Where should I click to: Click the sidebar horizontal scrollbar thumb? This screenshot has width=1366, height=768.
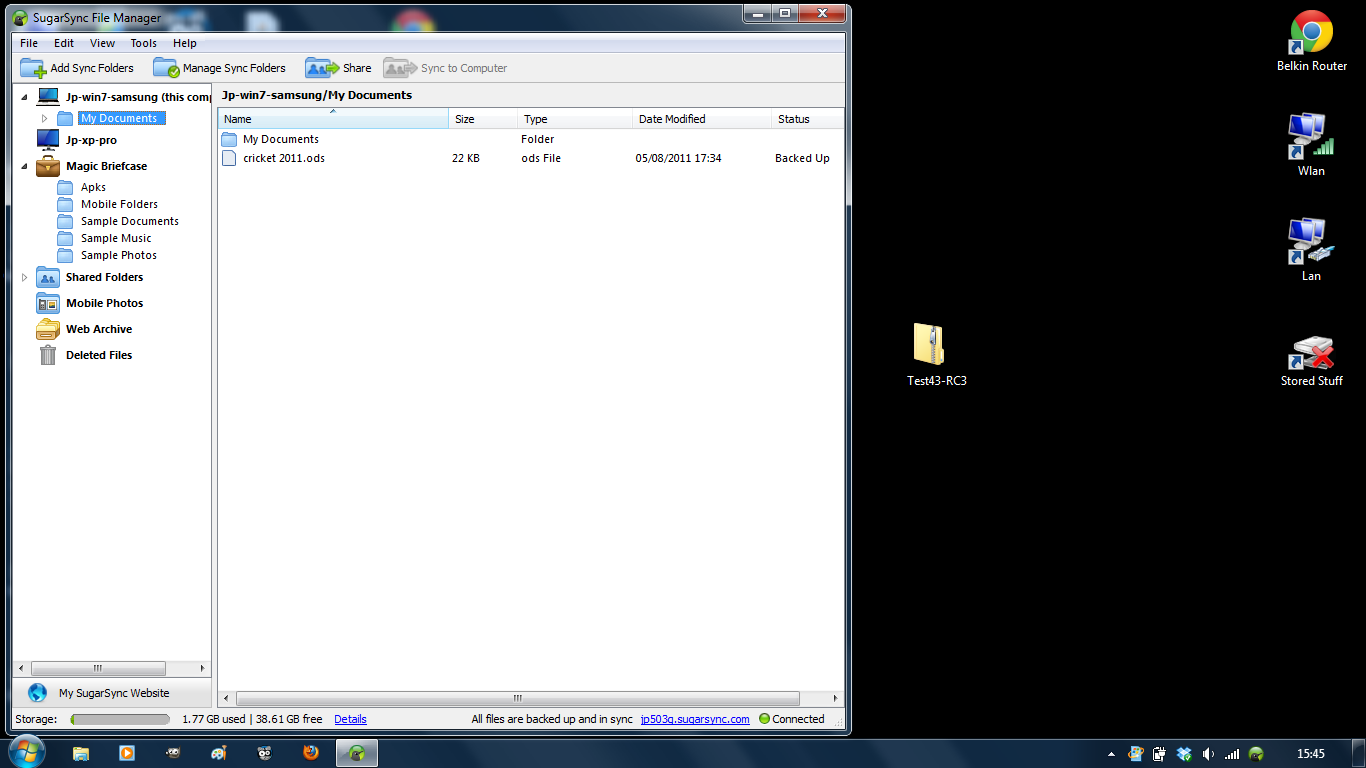98,668
